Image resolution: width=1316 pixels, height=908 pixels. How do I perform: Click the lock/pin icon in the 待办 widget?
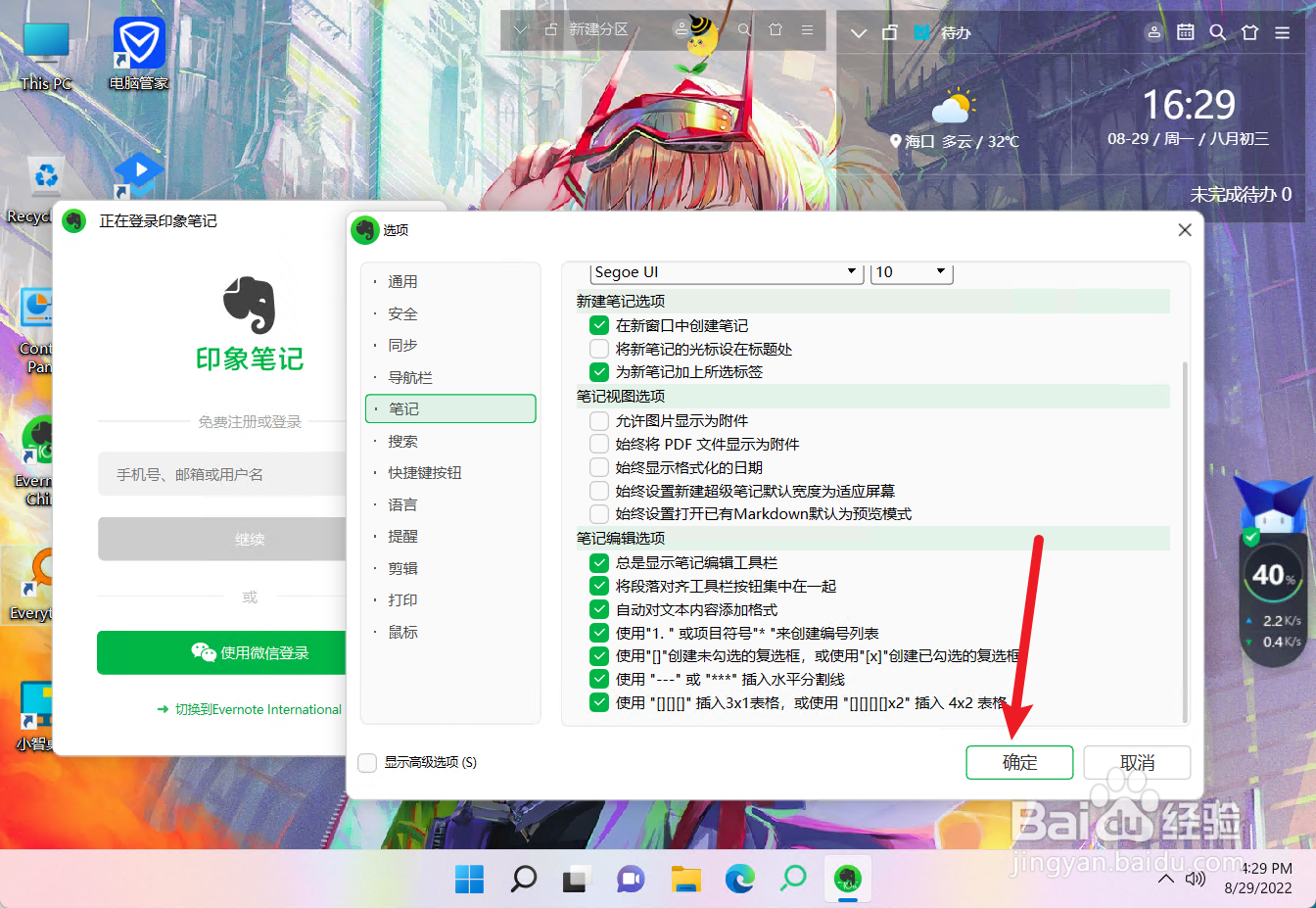coord(889,32)
